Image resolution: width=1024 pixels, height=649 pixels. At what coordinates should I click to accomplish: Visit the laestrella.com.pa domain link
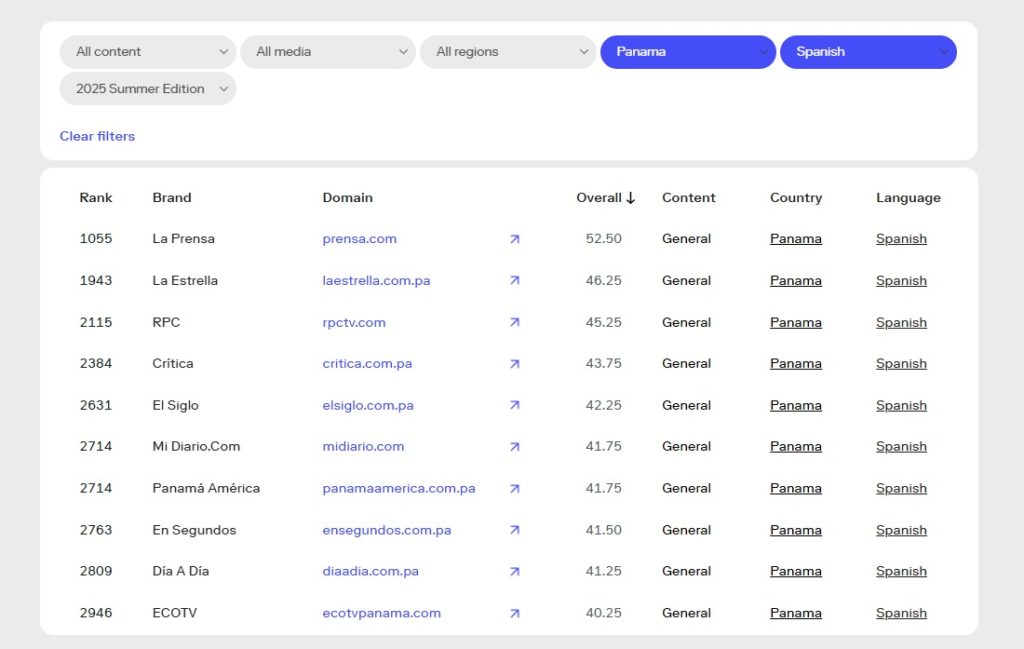coord(376,281)
